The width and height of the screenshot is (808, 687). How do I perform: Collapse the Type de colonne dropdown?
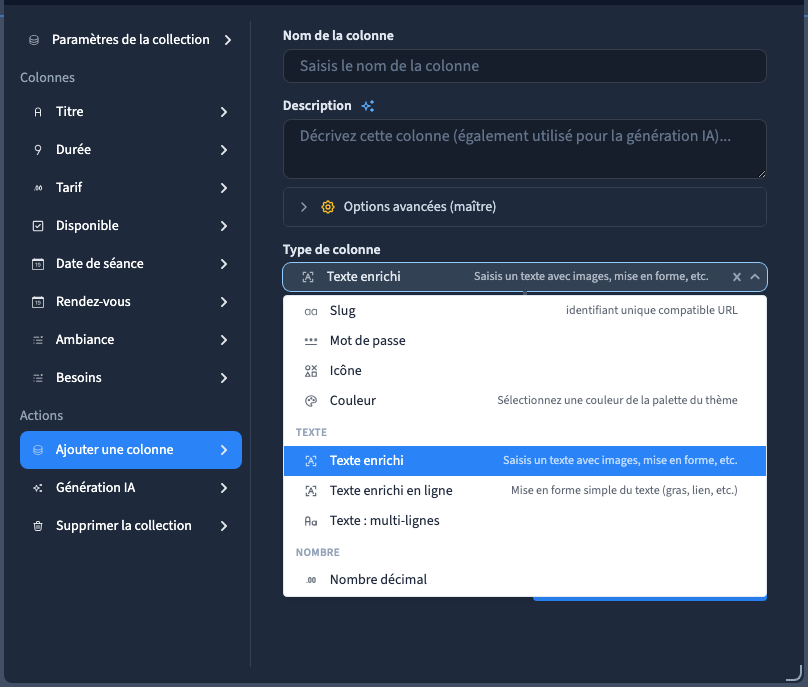tap(755, 277)
